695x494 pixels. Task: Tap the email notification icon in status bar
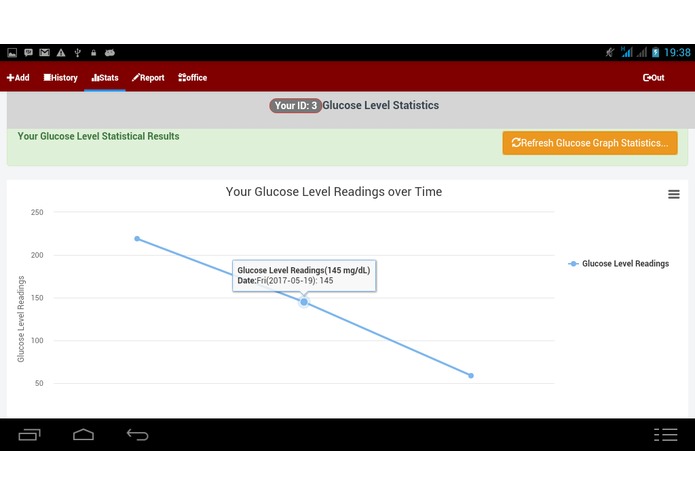(44, 53)
